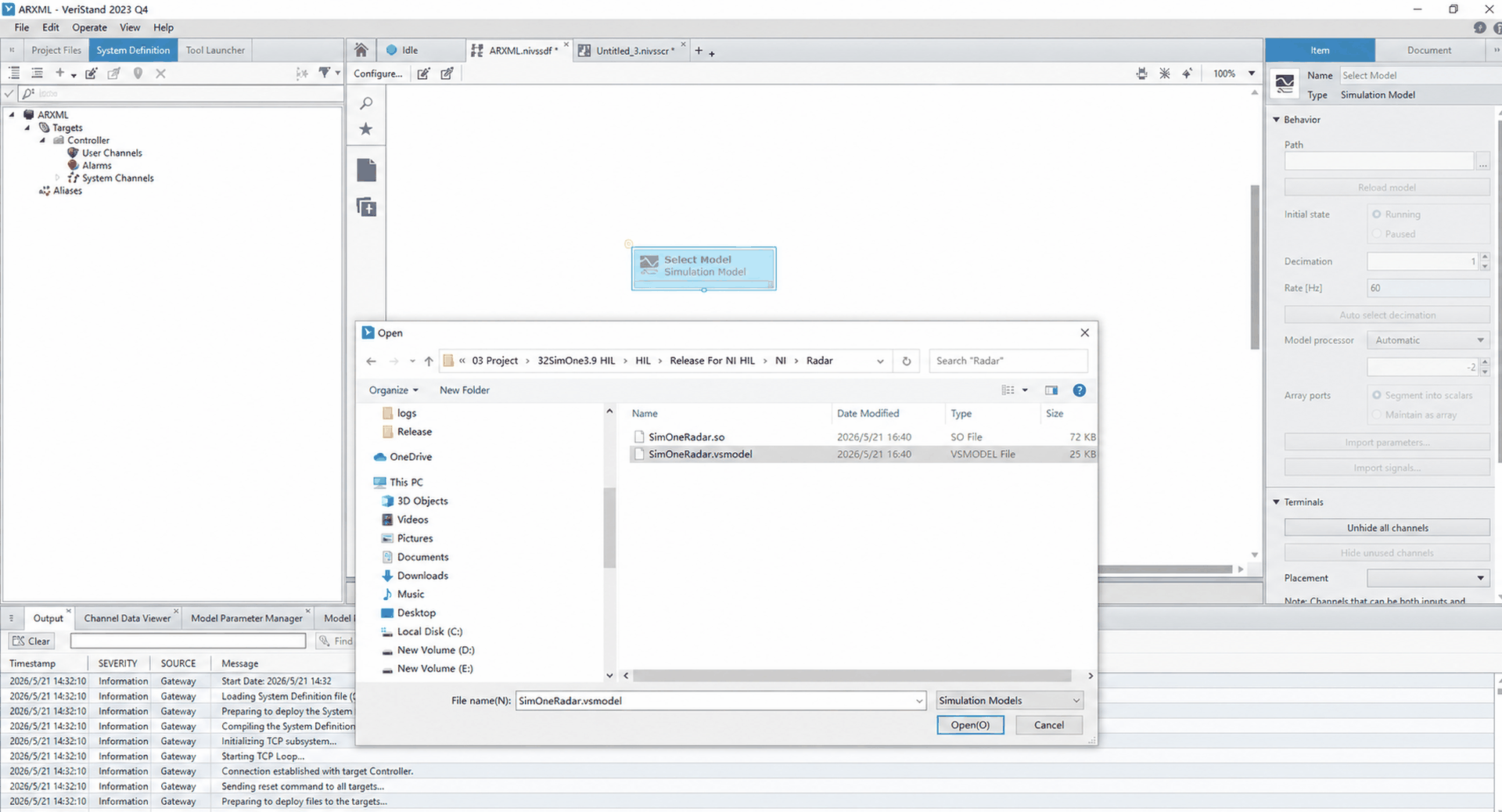Click the Open(O) button

970,725
